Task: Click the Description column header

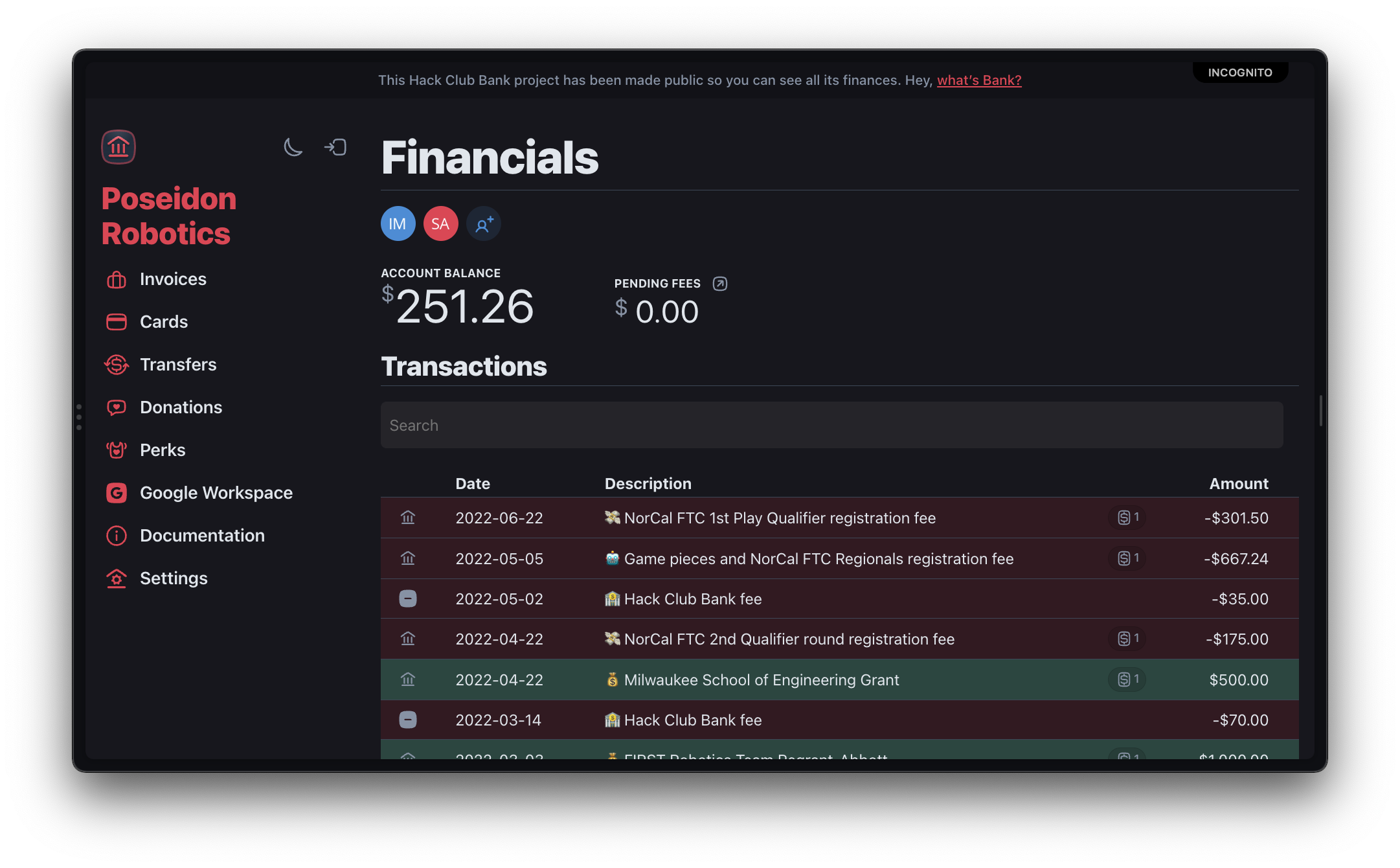Action: pos(648,484)
